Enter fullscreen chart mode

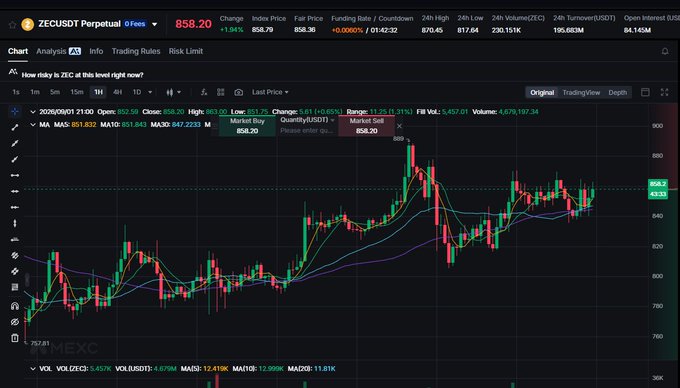pyautogui.click(x=664, y=92)
